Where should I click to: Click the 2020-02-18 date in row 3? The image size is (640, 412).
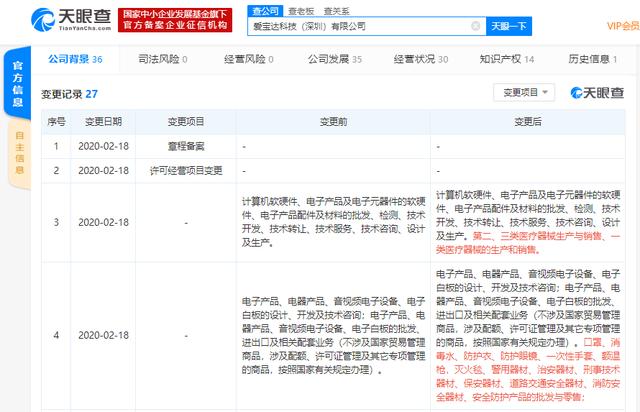tap(103, 223)
